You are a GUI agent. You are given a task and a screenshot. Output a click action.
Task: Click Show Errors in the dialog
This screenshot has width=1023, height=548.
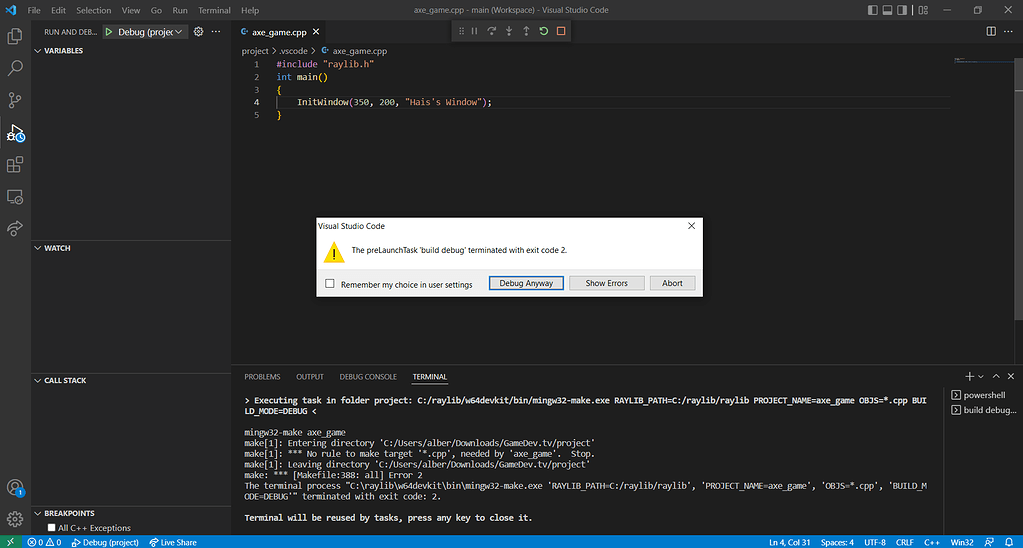(607, 283)
